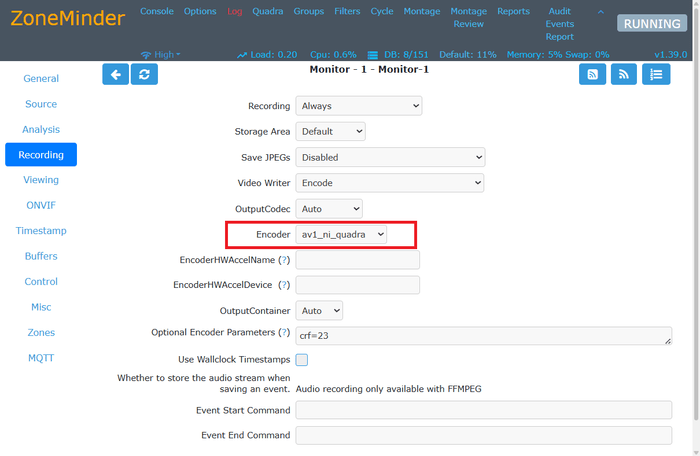
Task: Collapse the navbar using the top chevron
Action: click(x=600, y=11)
